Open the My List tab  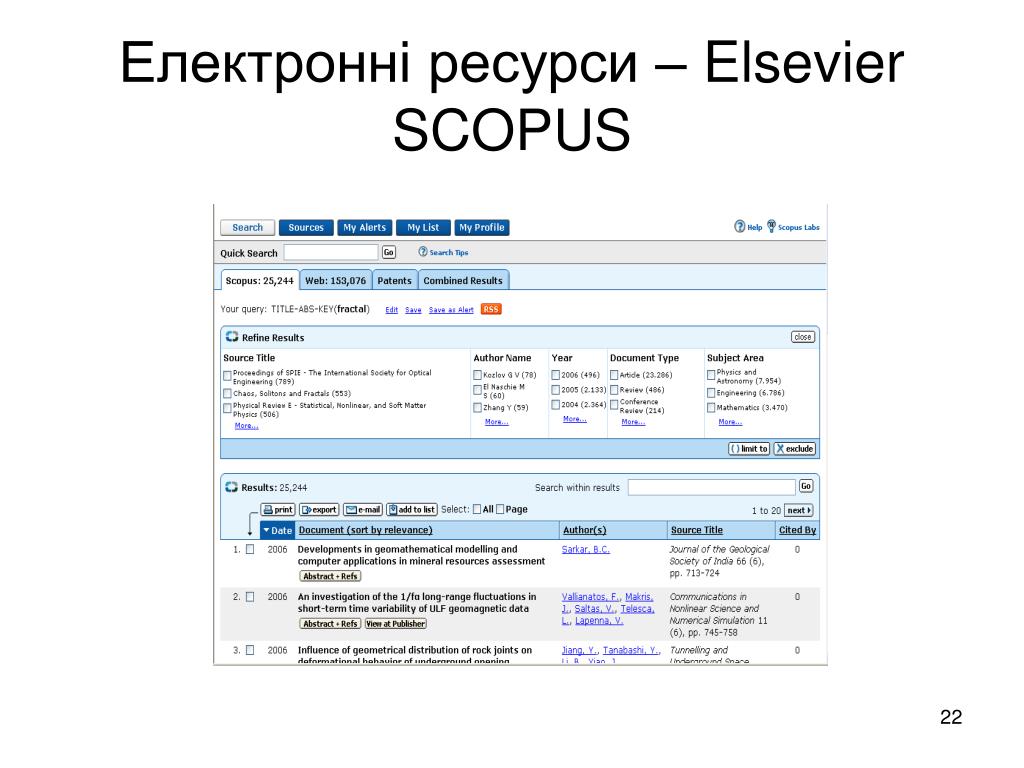[x=423, y=227]
